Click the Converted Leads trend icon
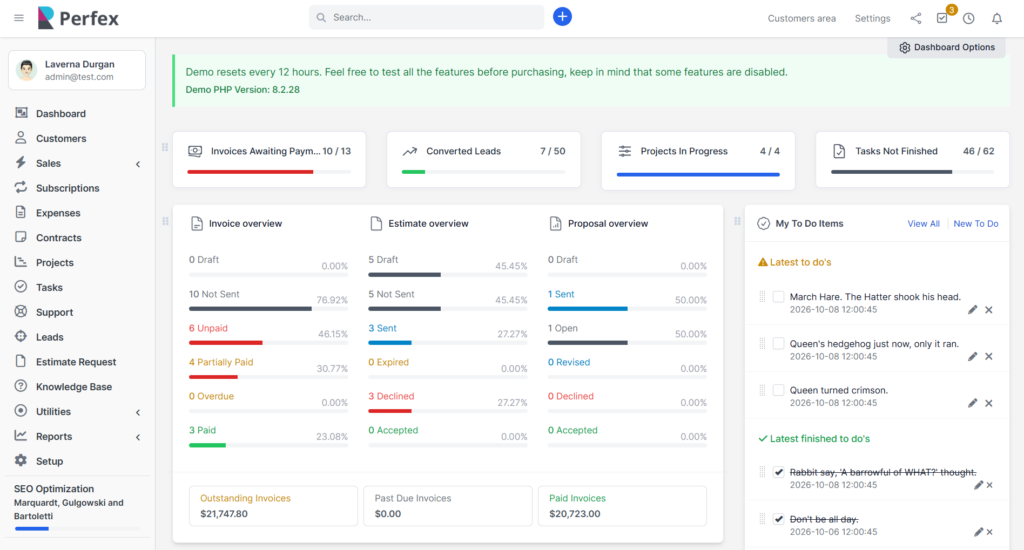The height and width of the screenshot is (550, 1024). point(409,151)
